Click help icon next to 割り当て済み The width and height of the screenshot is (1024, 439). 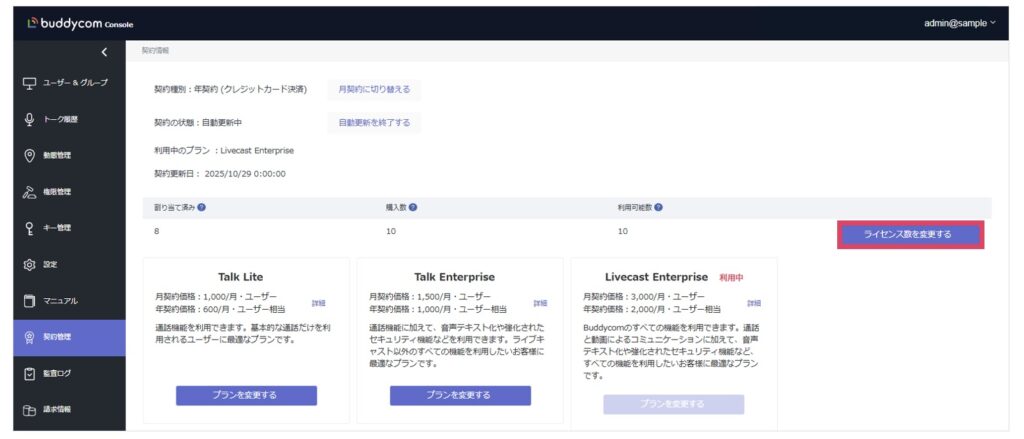(202, 208)
